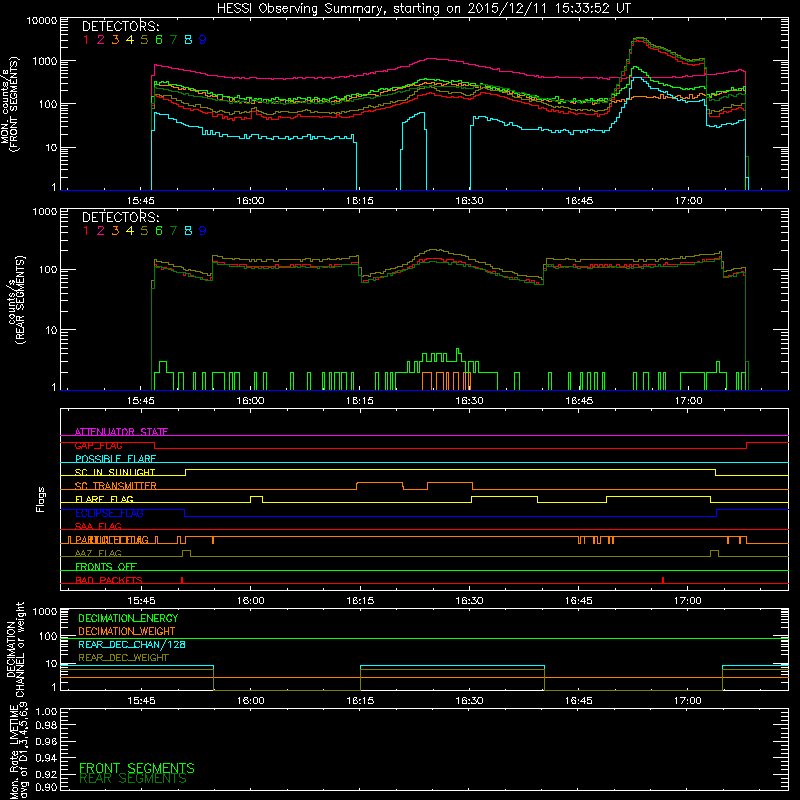This screenshot has height=800, width=800.
Task: Click 16:30 time label under front segments plot
Action: point(469,201)
